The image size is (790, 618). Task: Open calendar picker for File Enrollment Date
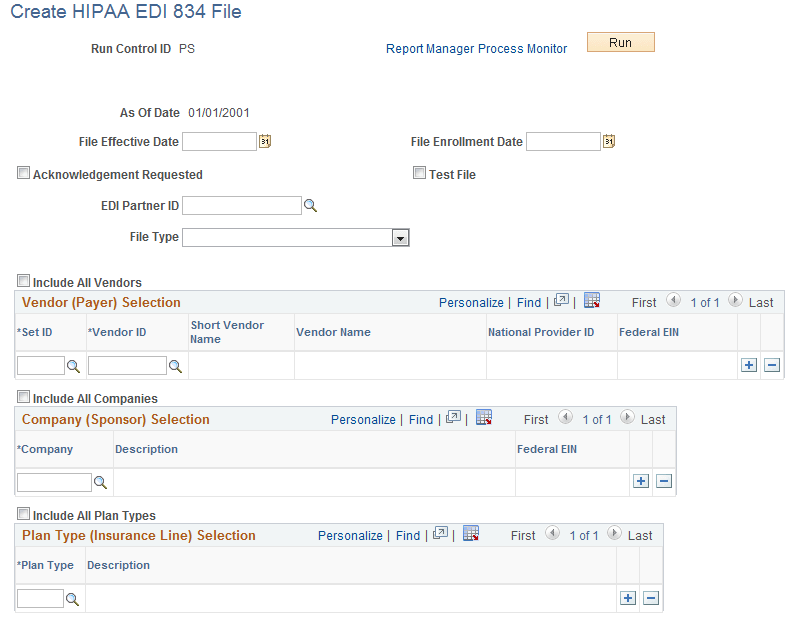[x=609, y=142]
